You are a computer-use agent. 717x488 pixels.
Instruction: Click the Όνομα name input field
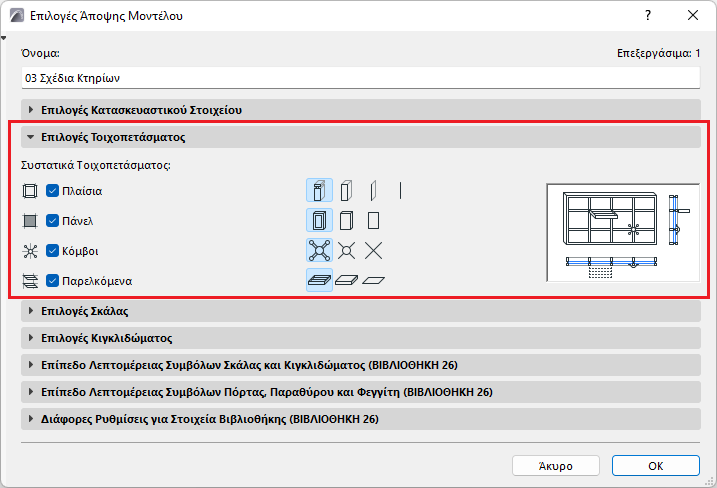[358, 77]
